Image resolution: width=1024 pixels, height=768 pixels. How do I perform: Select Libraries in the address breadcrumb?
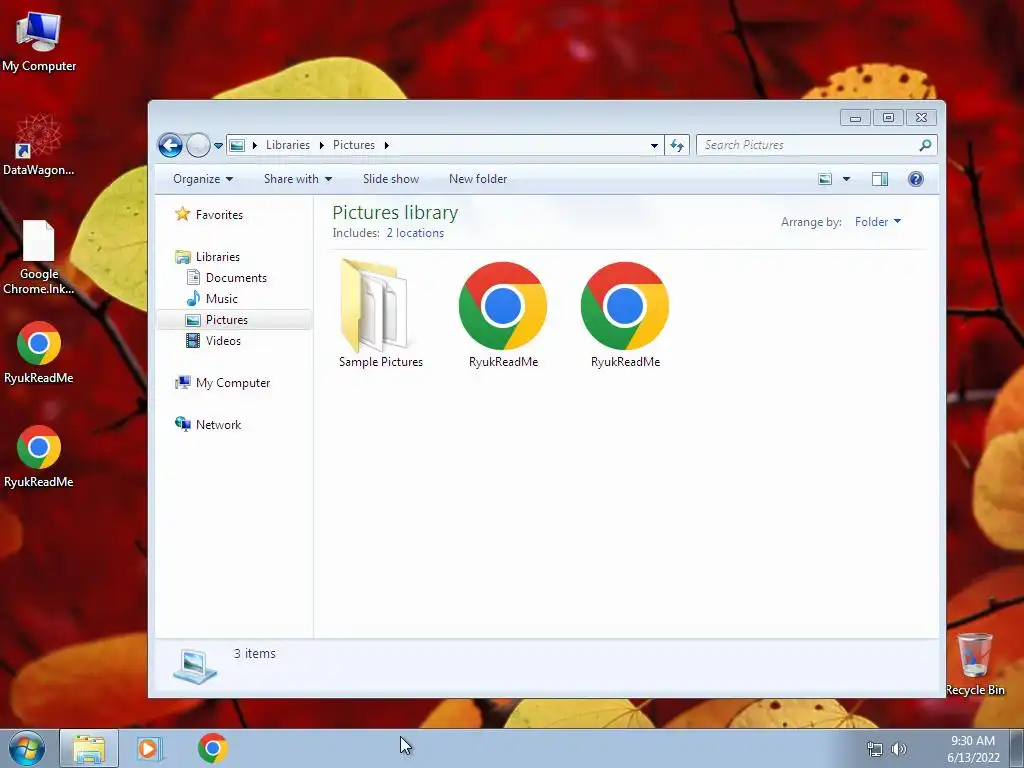[287, 145]
